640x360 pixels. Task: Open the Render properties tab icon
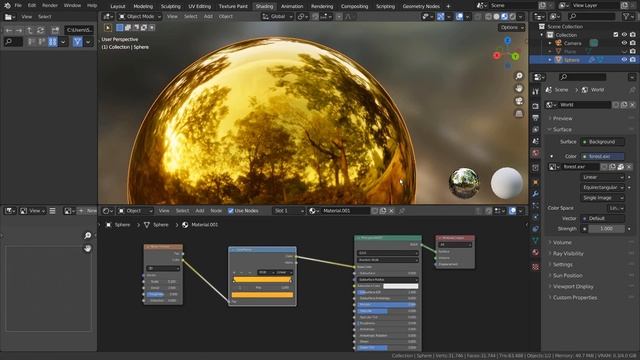coord(536,106)
